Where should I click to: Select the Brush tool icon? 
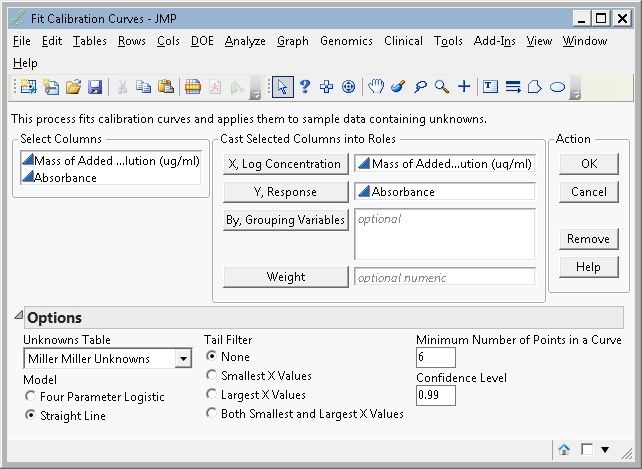[398, 86]
